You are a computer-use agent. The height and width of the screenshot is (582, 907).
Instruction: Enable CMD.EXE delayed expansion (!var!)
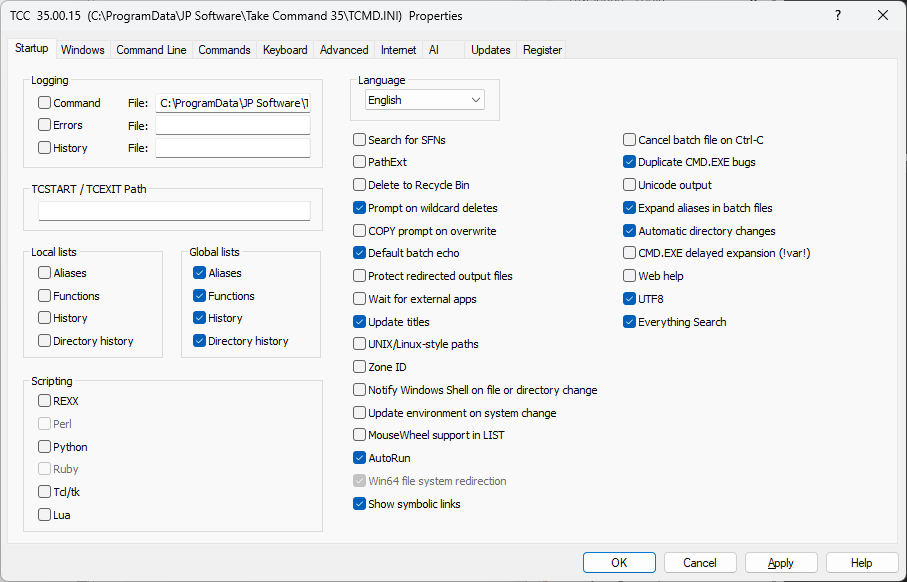click(x=629, y=253)
